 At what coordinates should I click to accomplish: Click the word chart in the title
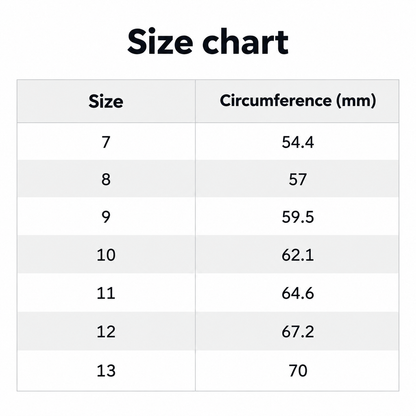click(245, 42)
